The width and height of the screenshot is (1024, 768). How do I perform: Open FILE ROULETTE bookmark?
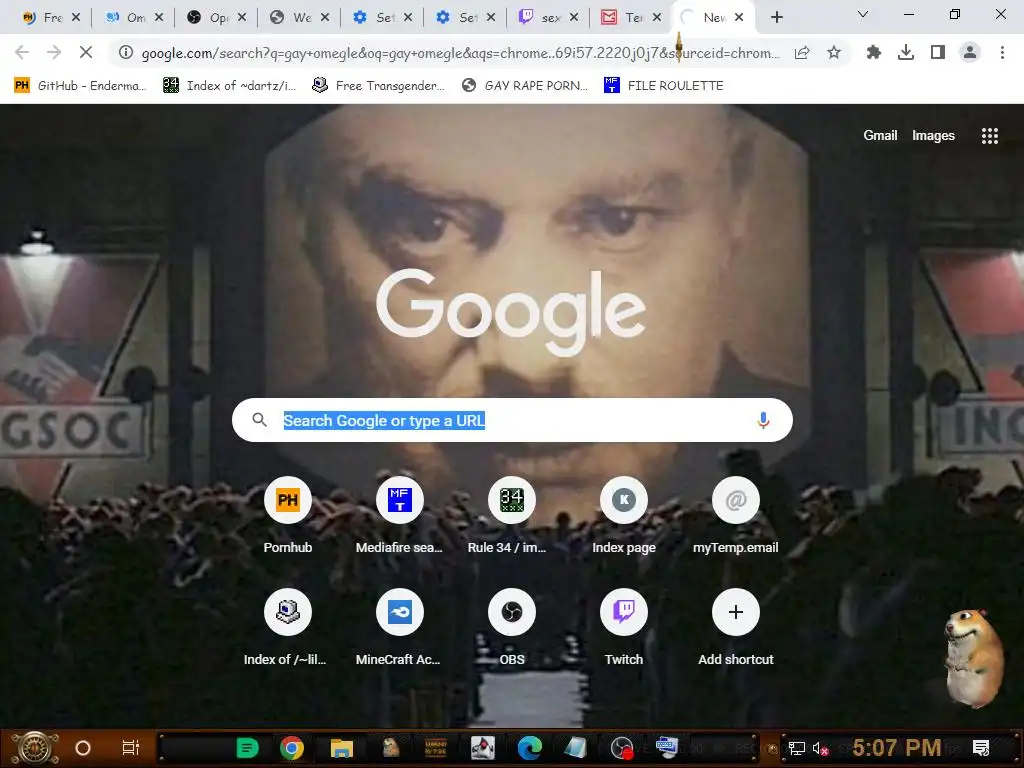[x=664, y=85]
